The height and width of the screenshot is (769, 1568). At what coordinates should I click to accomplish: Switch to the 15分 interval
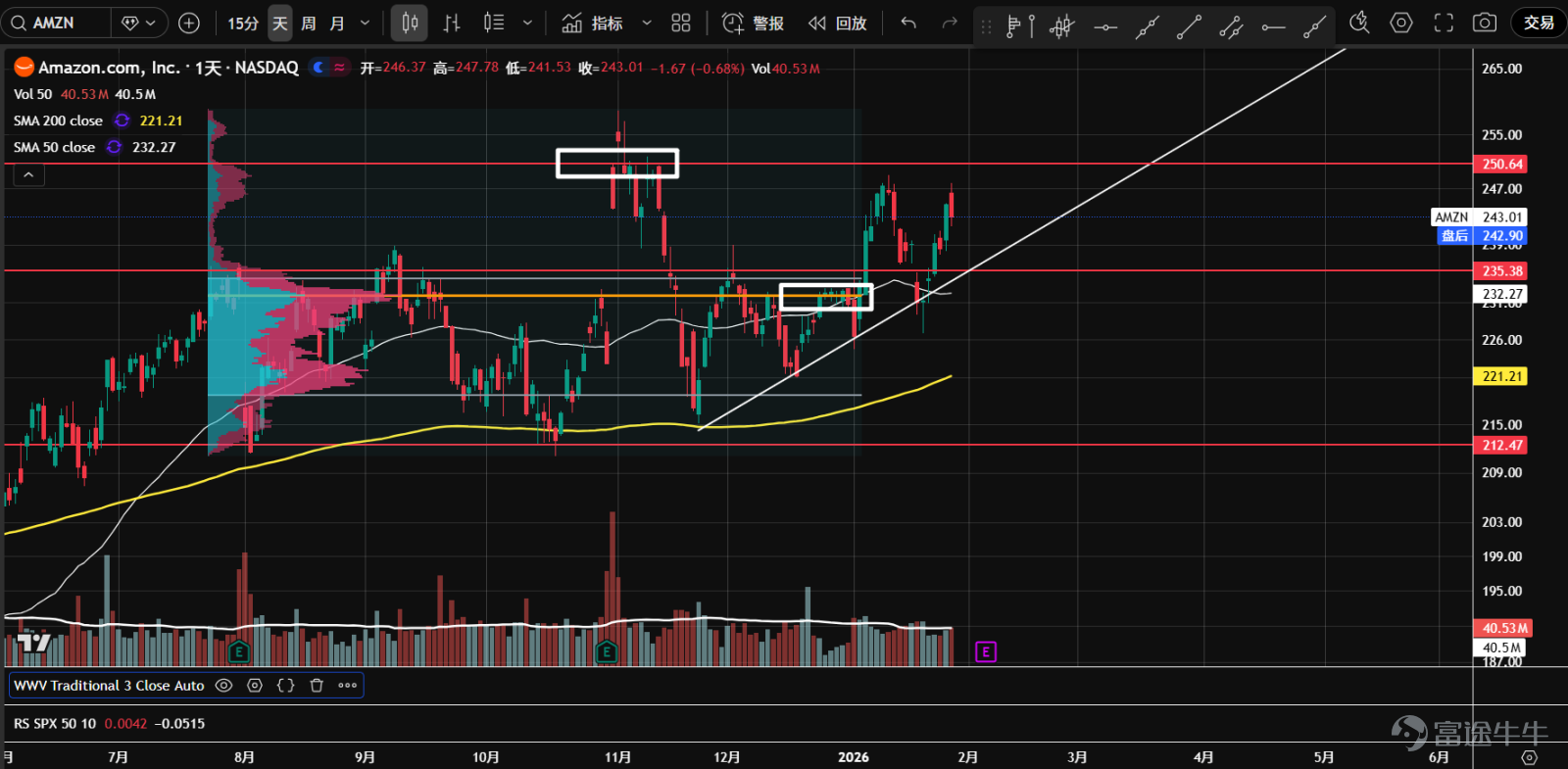point(243,23)
